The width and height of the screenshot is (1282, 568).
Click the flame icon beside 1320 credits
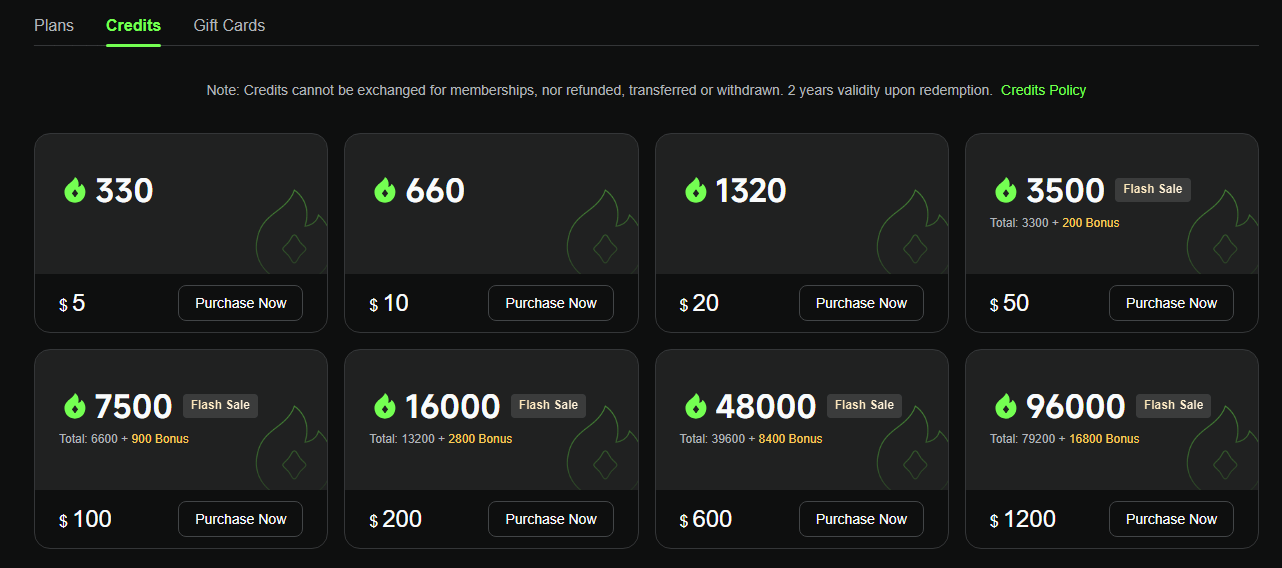click(696, 190)
